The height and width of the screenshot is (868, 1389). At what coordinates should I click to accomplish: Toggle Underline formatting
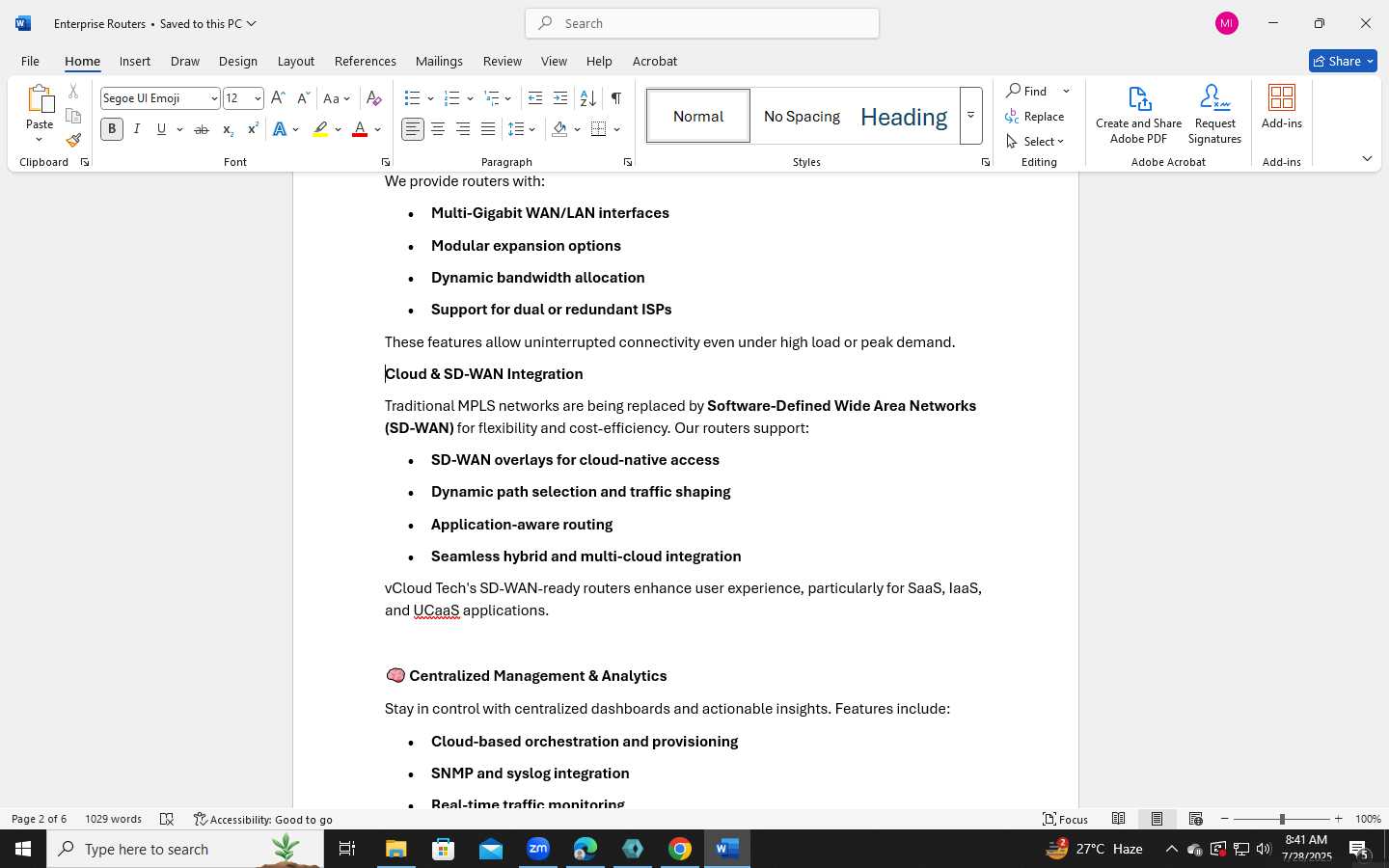click(x=161, y=129)
